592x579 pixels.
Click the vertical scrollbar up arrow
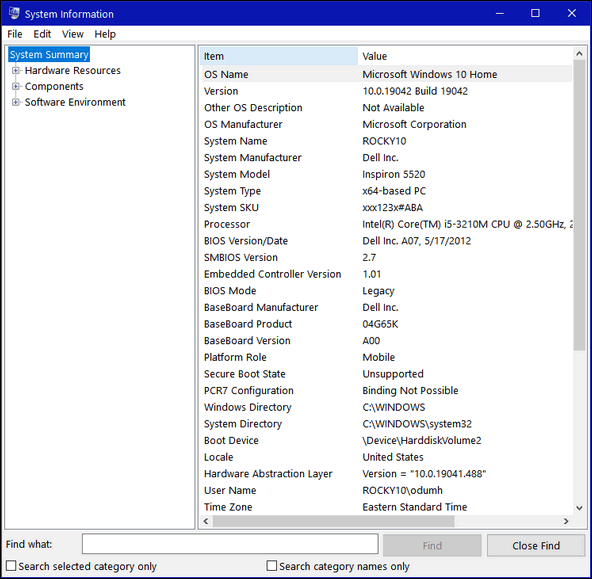579,54
